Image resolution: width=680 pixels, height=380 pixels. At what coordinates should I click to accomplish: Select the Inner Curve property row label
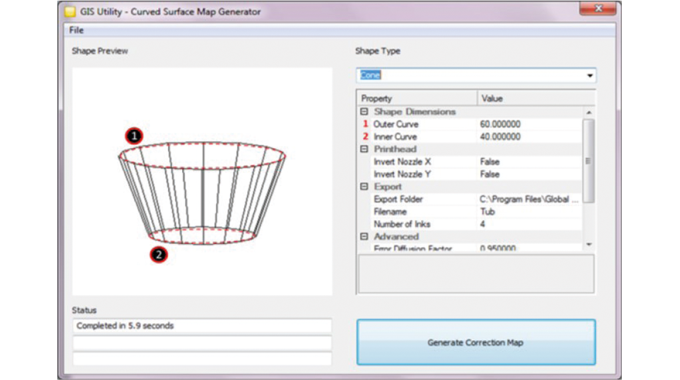(x=395, y=137)
